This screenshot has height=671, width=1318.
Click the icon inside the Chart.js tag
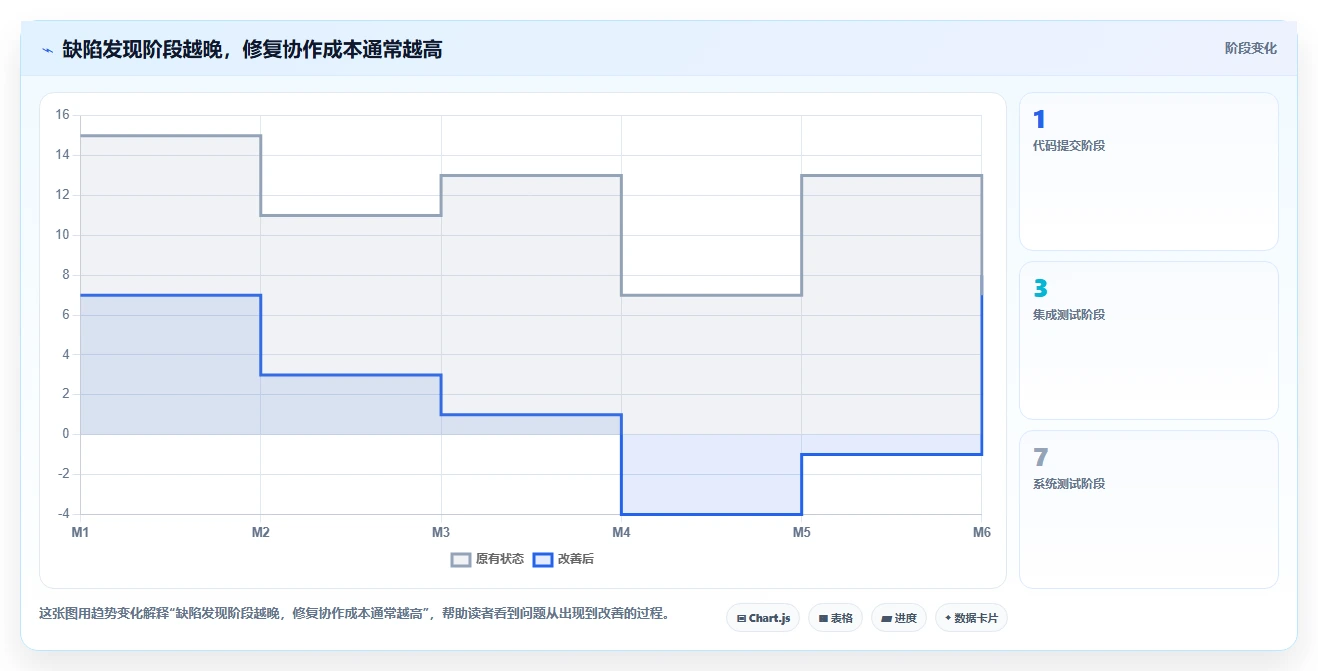[741, 618]
